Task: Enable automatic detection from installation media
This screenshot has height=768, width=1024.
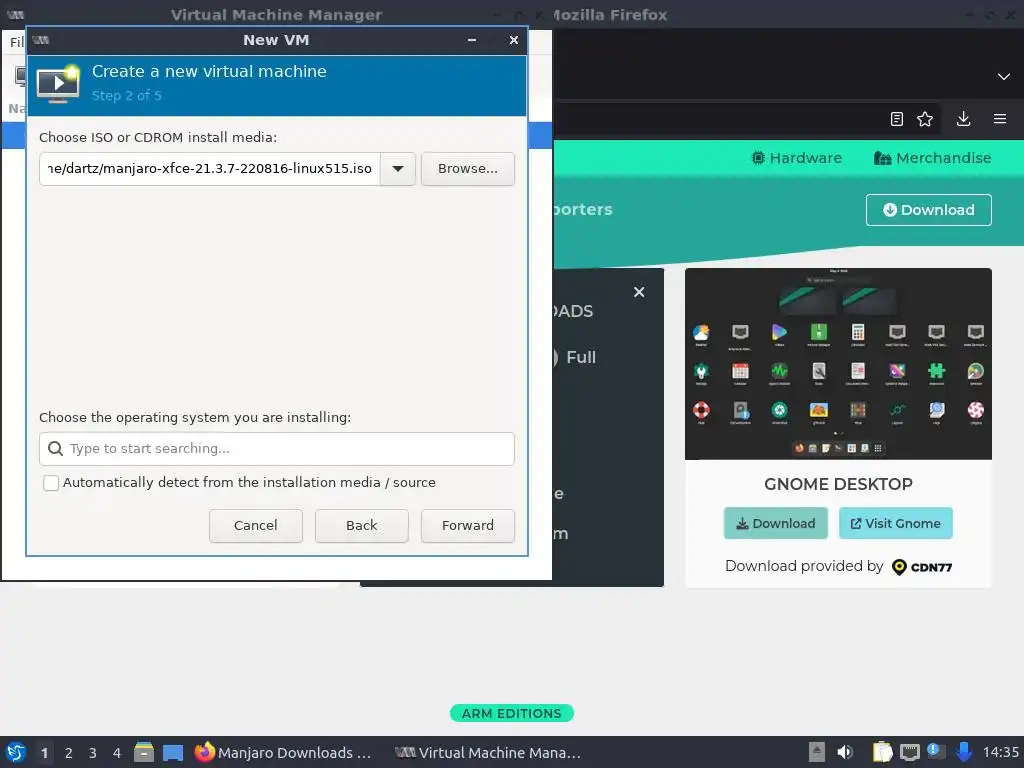Action: point(51,483)
